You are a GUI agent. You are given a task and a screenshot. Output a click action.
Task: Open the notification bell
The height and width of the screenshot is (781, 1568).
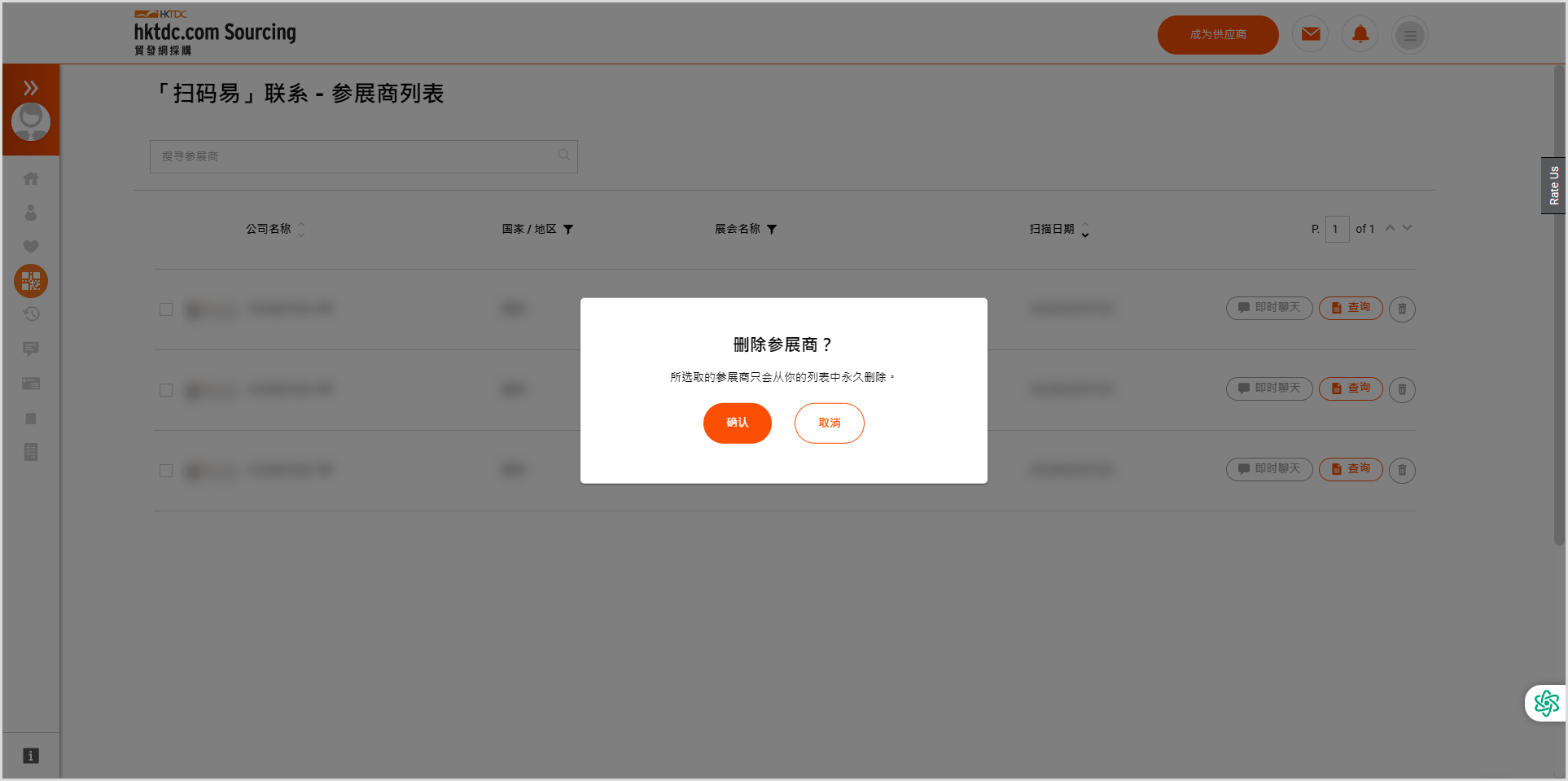(x=1360, y=34)
